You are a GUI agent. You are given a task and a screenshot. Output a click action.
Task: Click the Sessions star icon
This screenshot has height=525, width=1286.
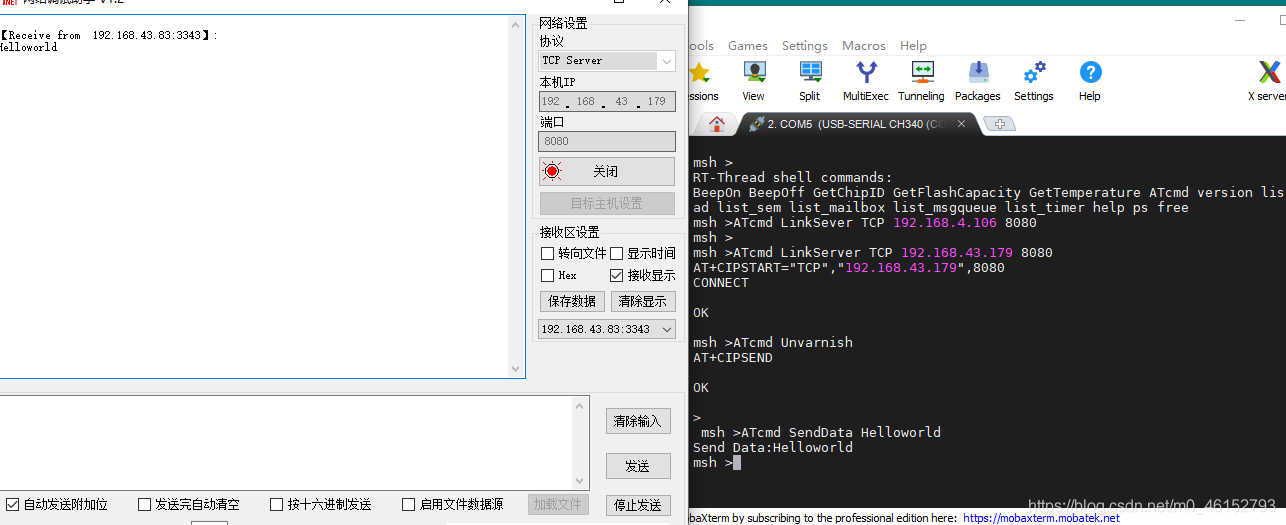[x=701, y=80]
